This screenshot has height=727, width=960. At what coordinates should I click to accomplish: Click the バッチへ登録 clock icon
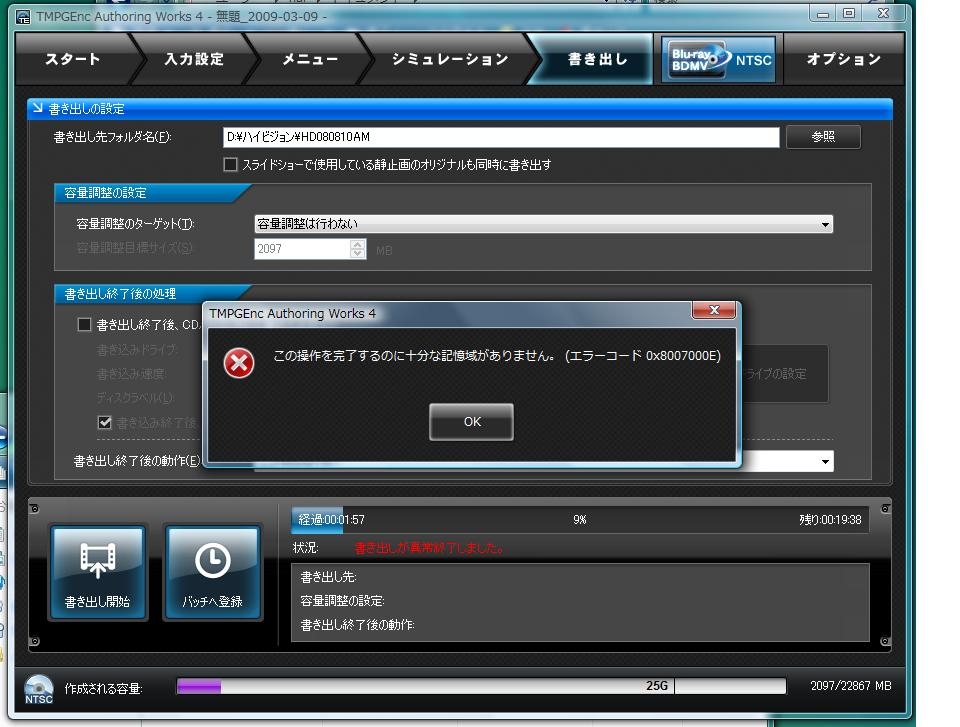pyautogui.click(x=212, y=572)
